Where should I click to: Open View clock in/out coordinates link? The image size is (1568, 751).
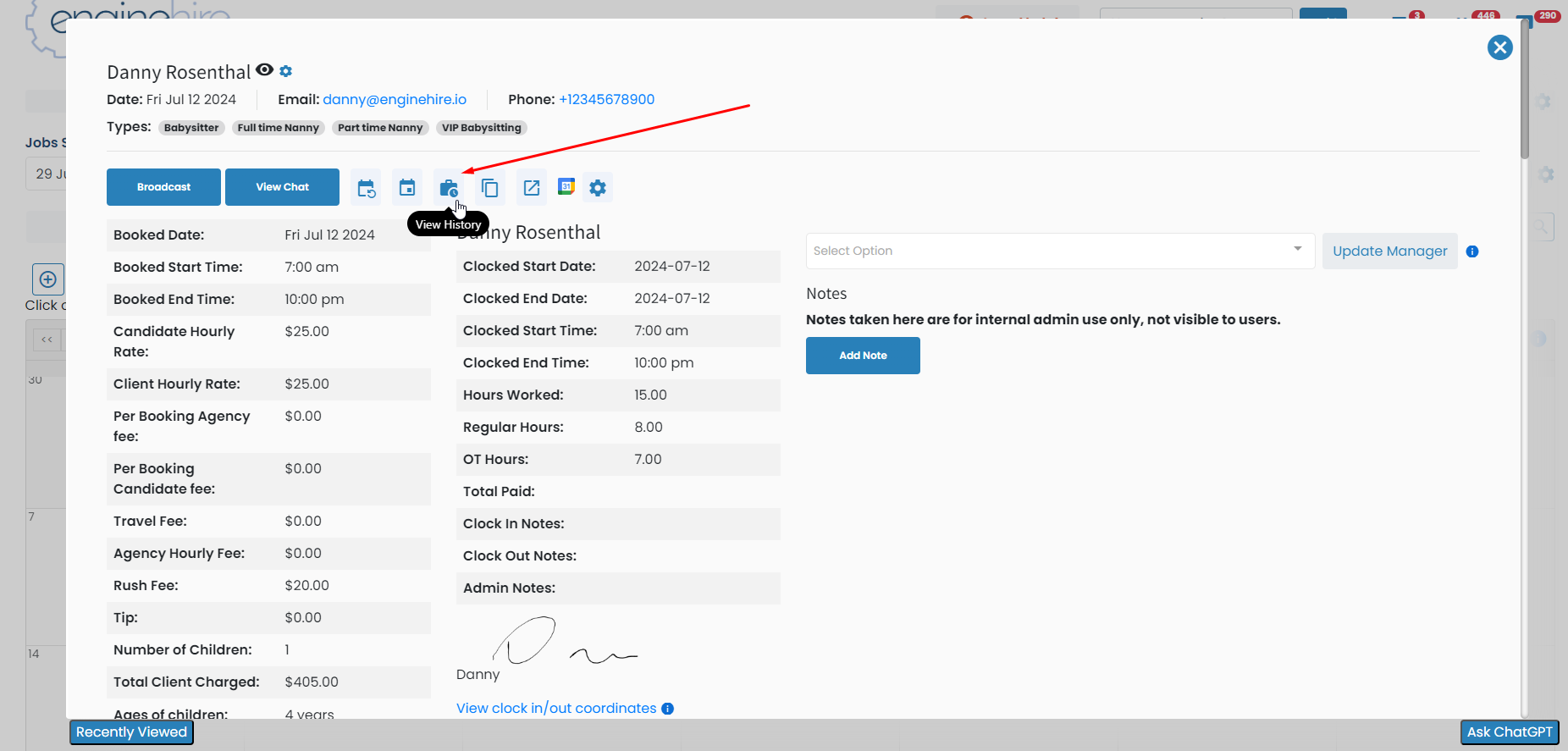point(556,709)
